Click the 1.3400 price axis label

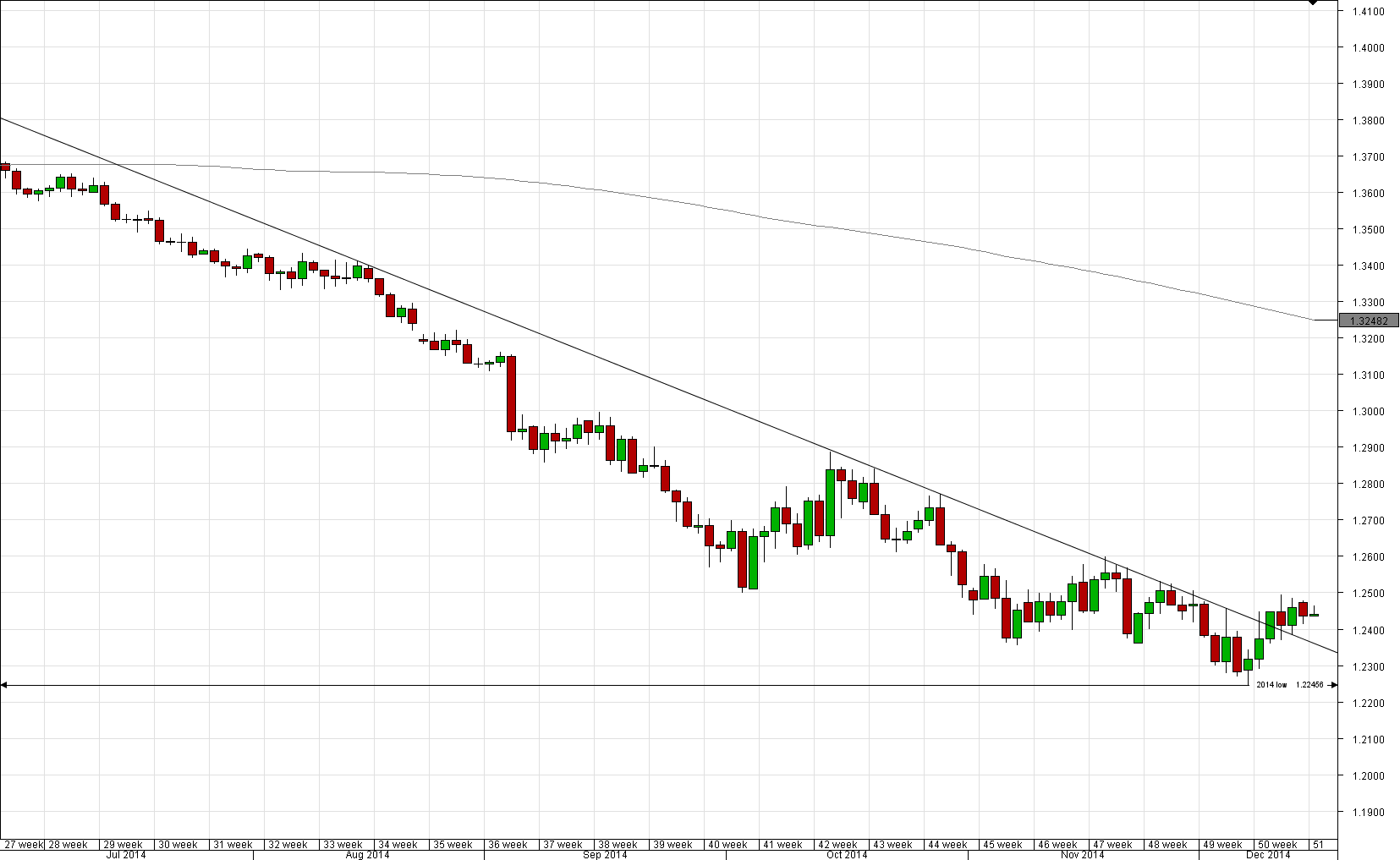pyautogui.click(x=1368, y=266)
